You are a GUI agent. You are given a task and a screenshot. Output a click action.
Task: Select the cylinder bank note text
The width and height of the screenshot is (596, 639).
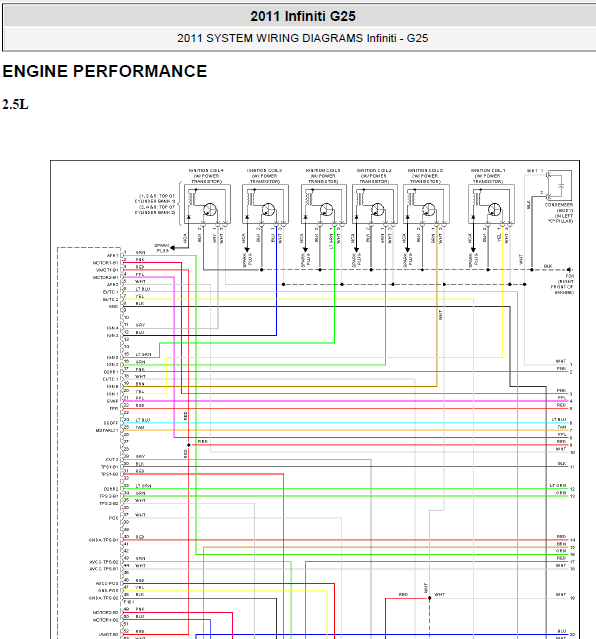coord(155,204)
